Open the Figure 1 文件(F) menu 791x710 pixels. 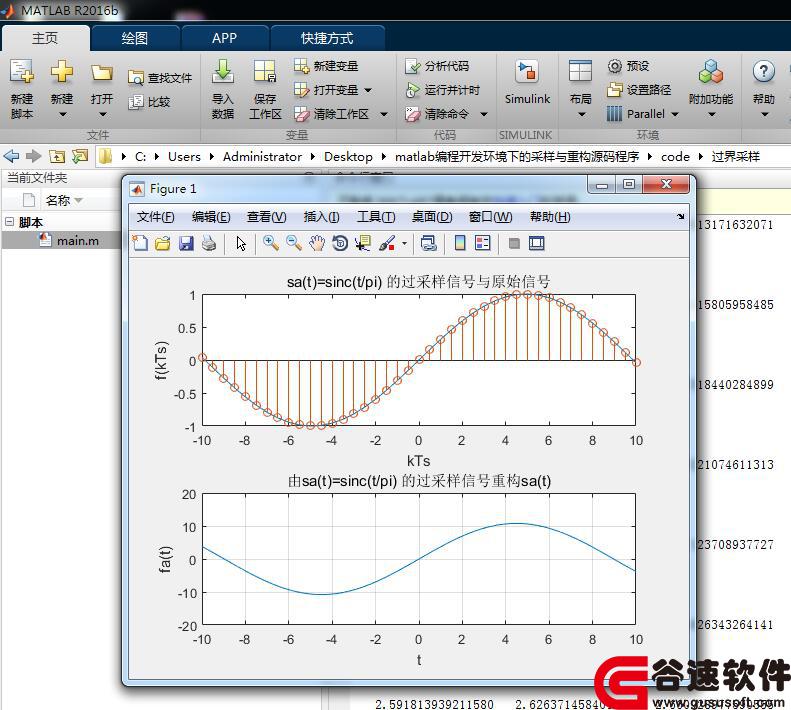[155, 217]
